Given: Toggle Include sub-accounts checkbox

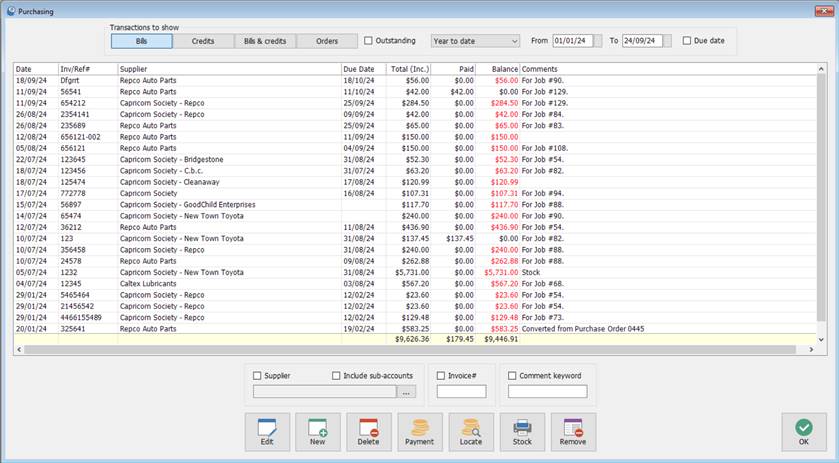Looking at the screenshot, I should pyautogui.click(x=336, y=376).
